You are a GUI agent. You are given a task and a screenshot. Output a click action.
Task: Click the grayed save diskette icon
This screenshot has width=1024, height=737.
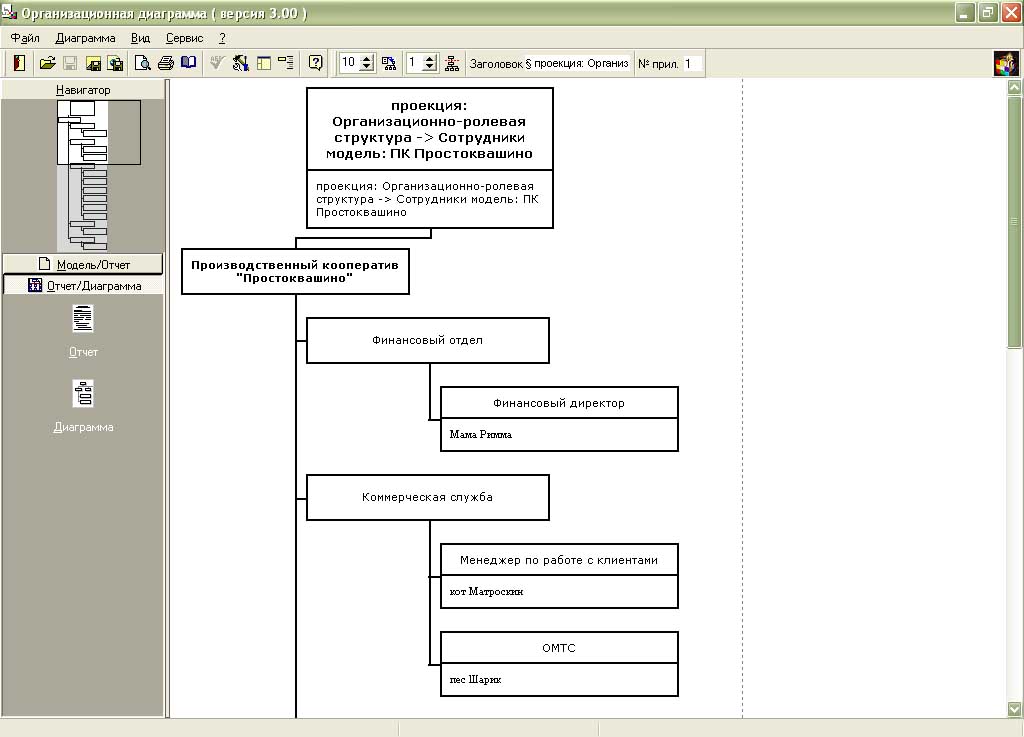70,63
